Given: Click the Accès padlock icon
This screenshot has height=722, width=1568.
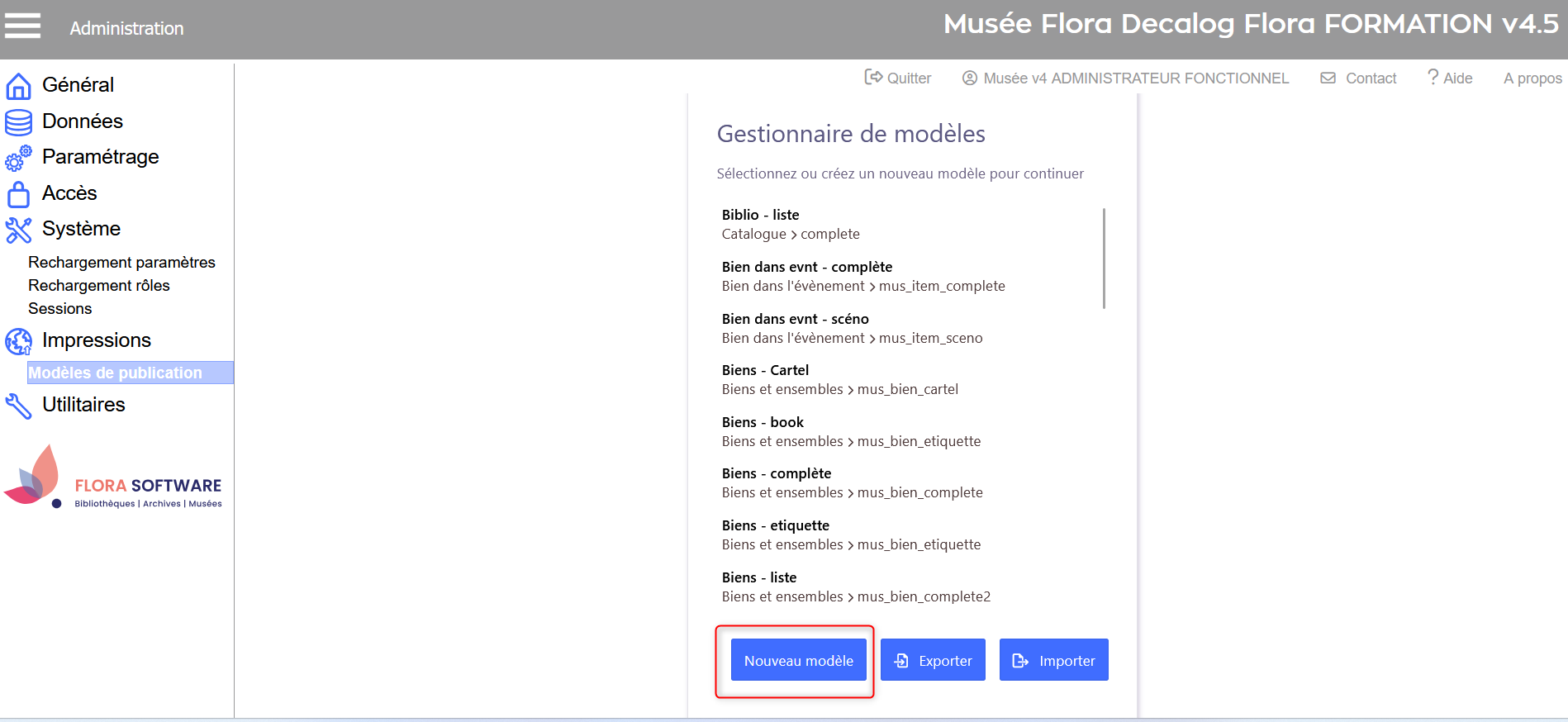Looking at the screenshot, I should click(x=18, y=194).
